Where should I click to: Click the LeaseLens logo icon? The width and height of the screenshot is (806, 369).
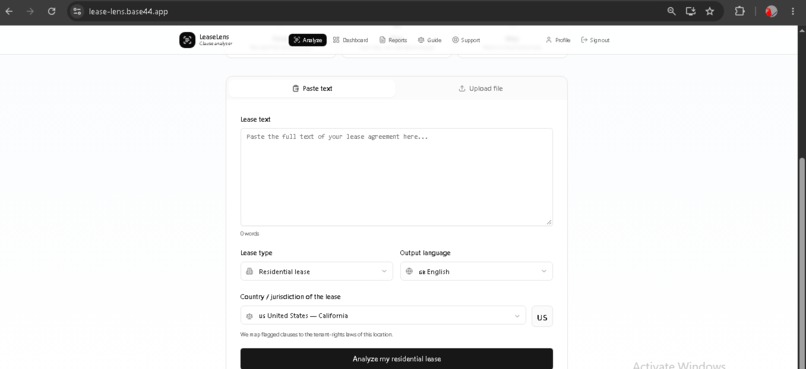(x=187, y=40)
